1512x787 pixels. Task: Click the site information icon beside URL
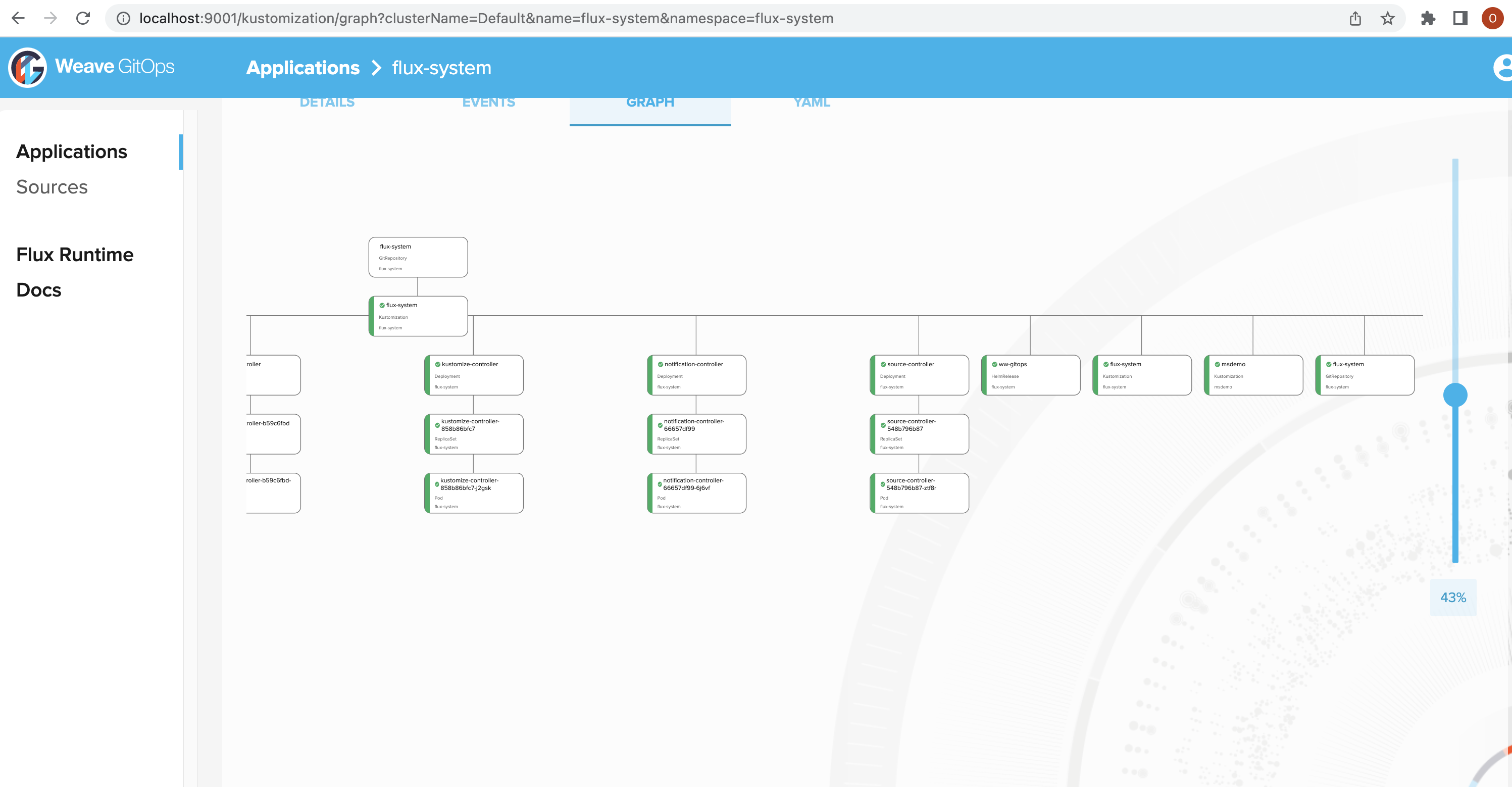click(x=123, y=18)
